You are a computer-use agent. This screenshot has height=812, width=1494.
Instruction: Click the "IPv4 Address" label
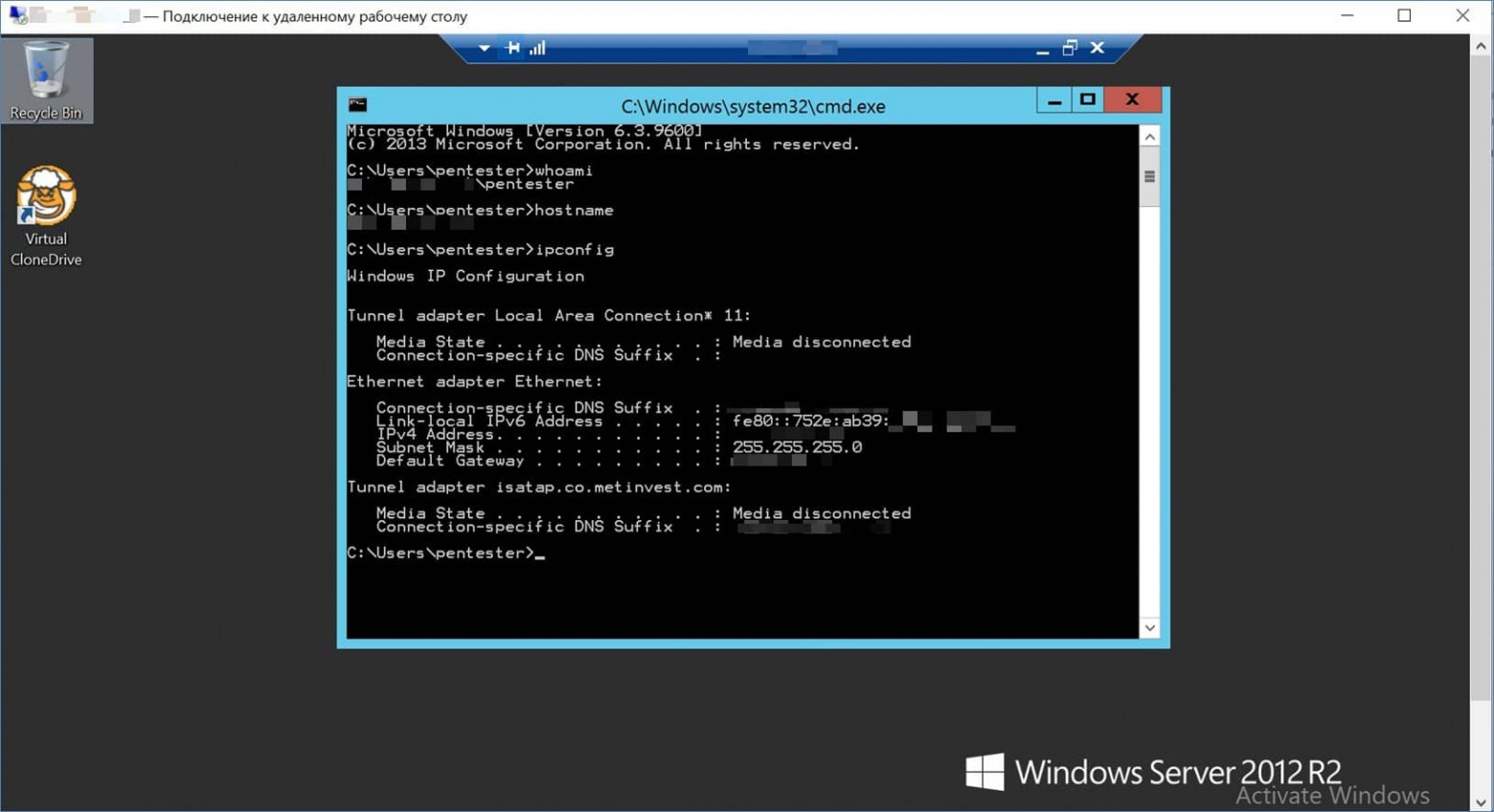pyautogui.click(x=435, y=435)
